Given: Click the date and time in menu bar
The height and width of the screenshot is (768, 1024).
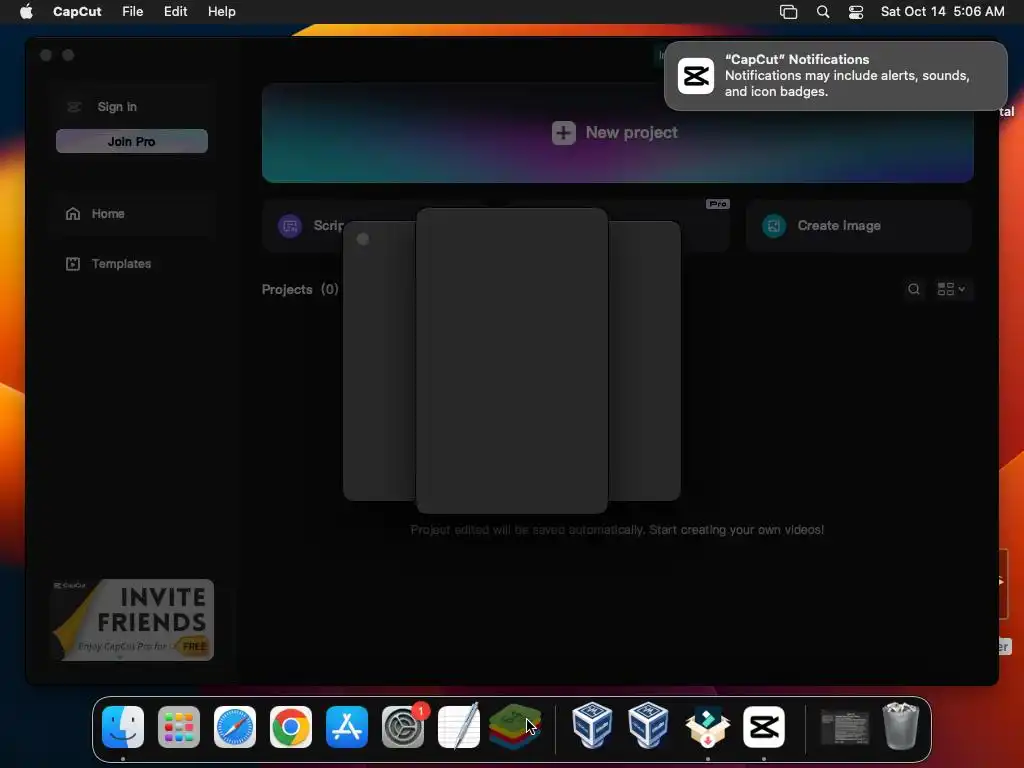Looking at the screenshot, I should click(x=942, y=11).
